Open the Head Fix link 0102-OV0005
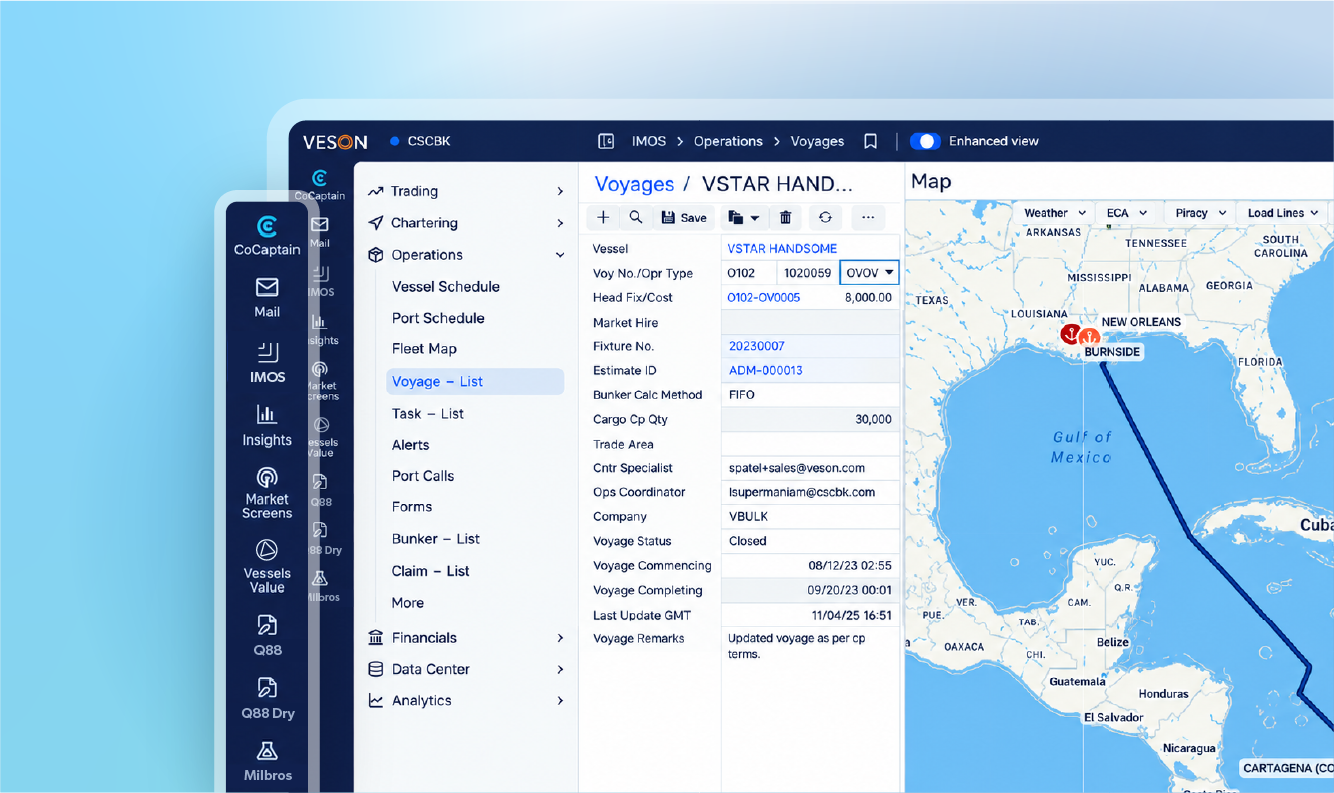Image resolution: width=1334 pixels, height=793 pixels. click(x=764, y=297)
